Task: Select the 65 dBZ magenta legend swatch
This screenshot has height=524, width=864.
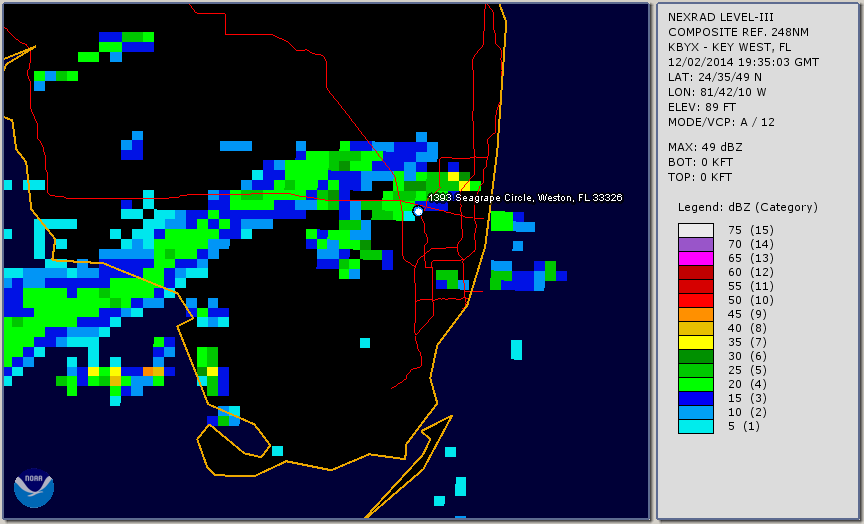Action: [695, 258]
